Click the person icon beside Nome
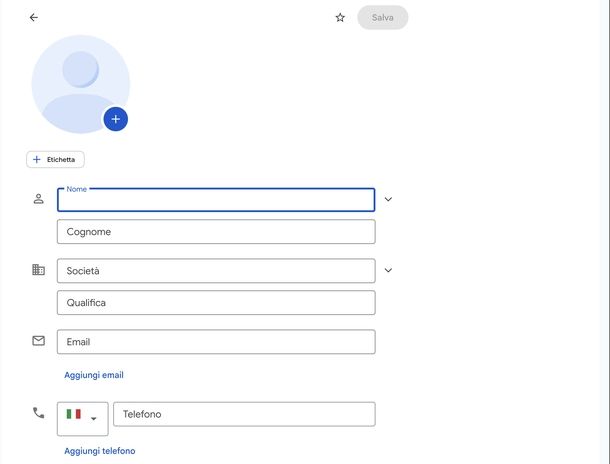The height and width of the screenshot is (464, 610). click(39, 199)
